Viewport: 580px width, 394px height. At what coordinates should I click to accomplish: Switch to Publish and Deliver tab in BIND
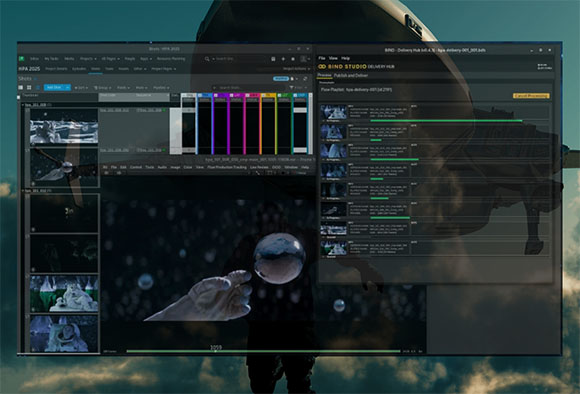tap(351, 75)
